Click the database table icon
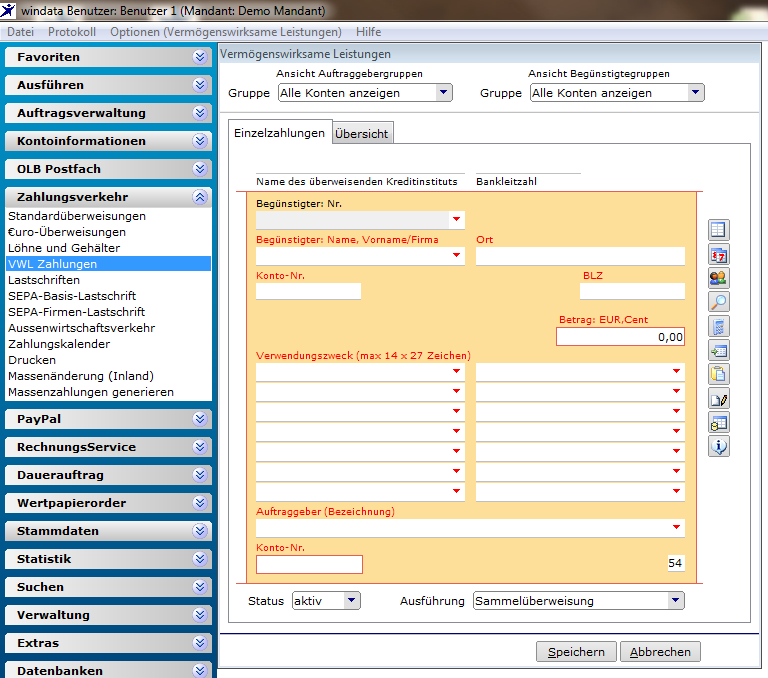Viewport: 768px width, 678px height. (x=719, y=423)
